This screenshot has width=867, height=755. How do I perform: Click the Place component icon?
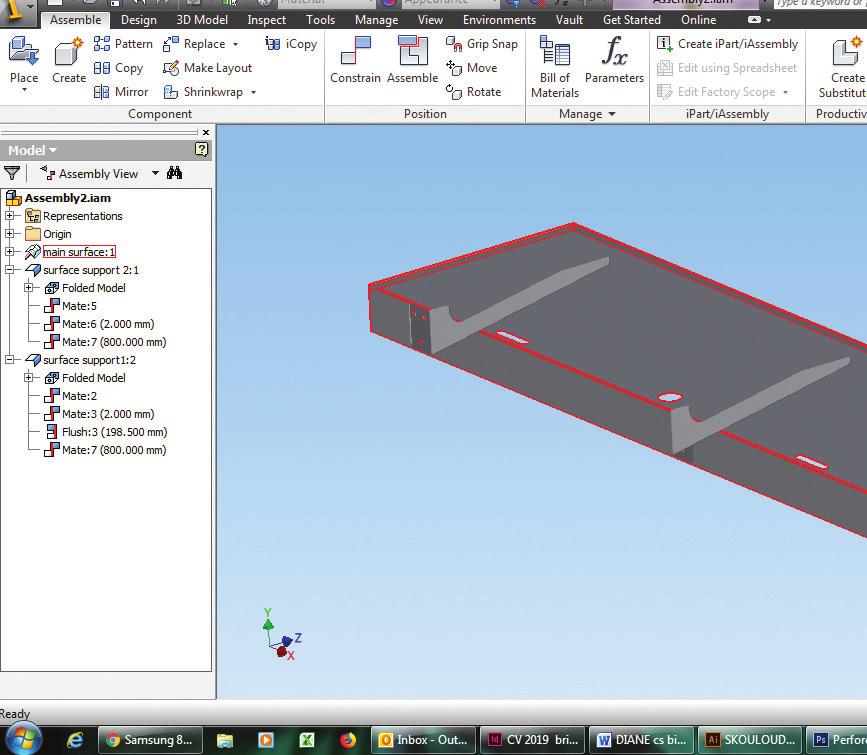(23, 51)
